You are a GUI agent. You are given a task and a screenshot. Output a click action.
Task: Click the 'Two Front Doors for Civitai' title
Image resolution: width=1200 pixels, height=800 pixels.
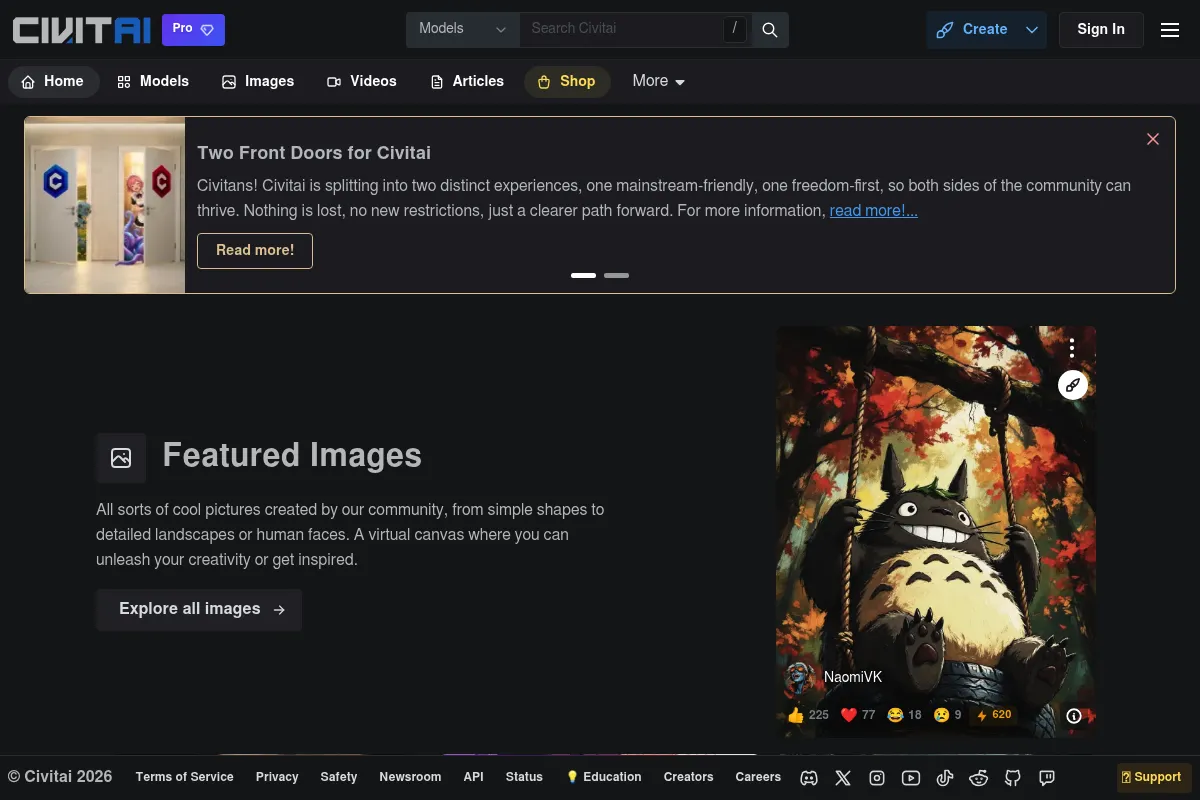(x=314, y=153)
